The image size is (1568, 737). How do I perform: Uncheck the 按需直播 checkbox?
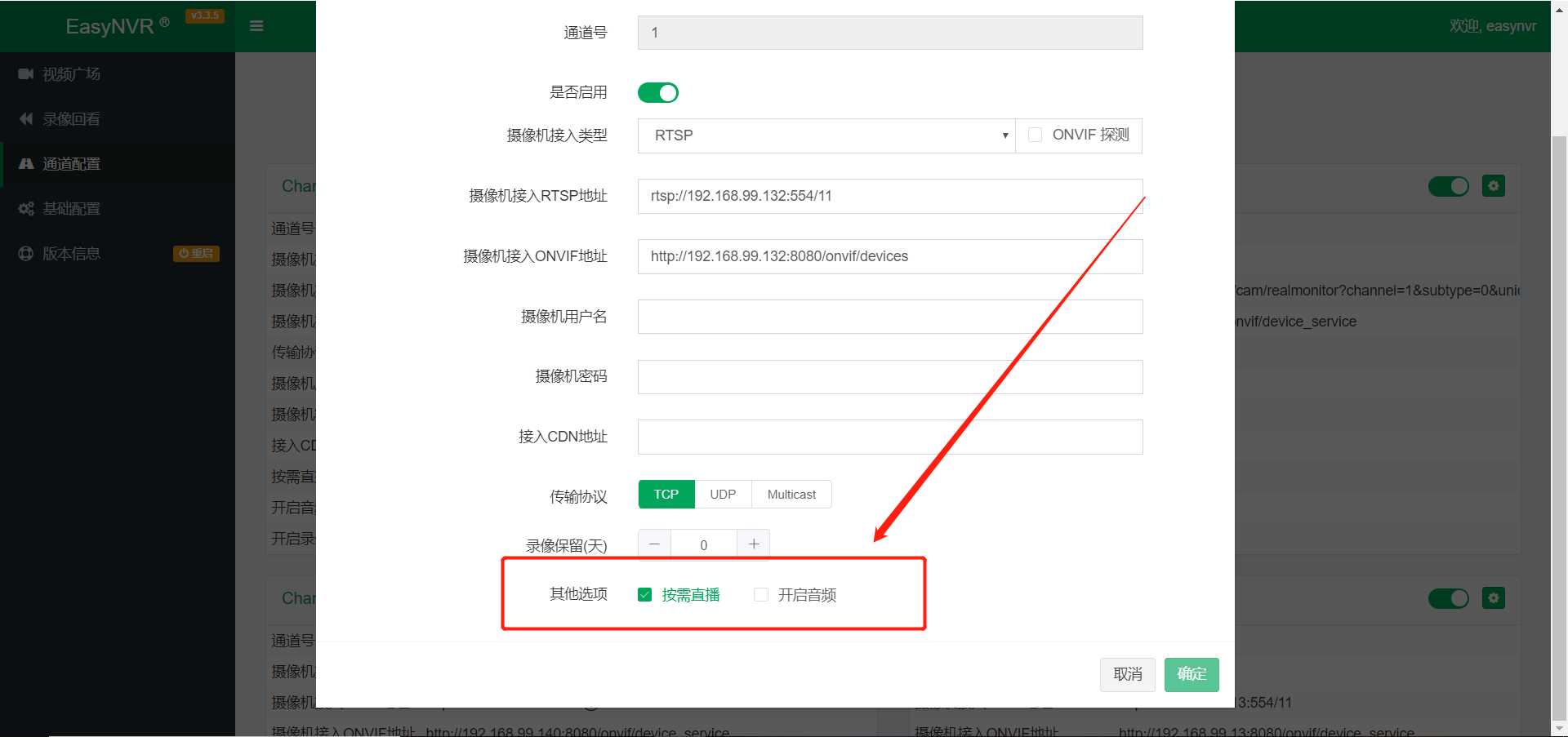pyautogui.click(x=644, y=594)
